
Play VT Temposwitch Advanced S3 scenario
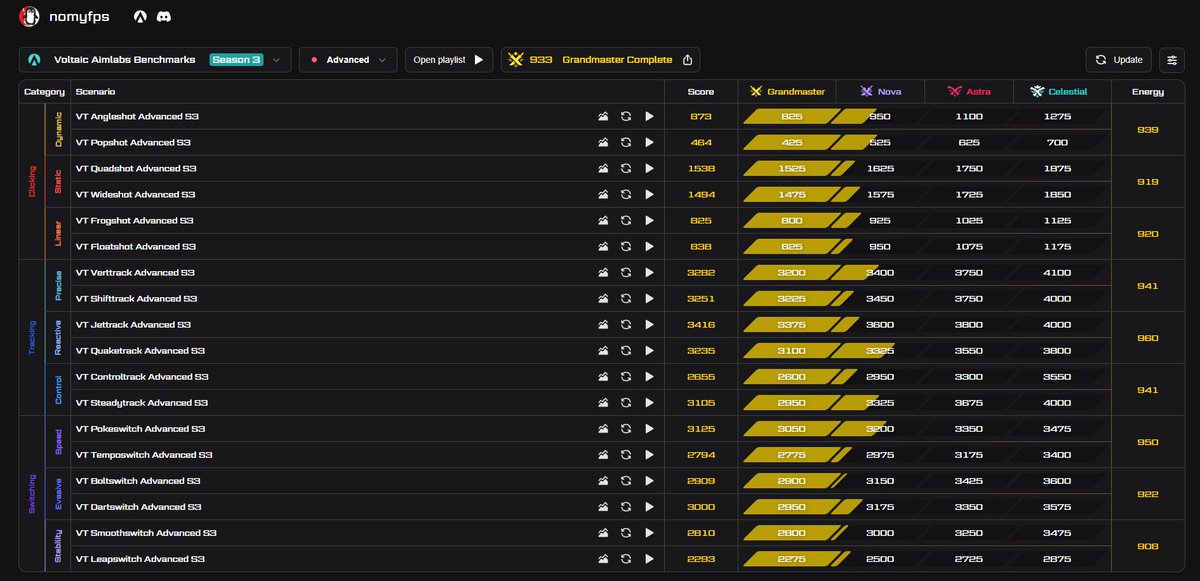[649, 454]
